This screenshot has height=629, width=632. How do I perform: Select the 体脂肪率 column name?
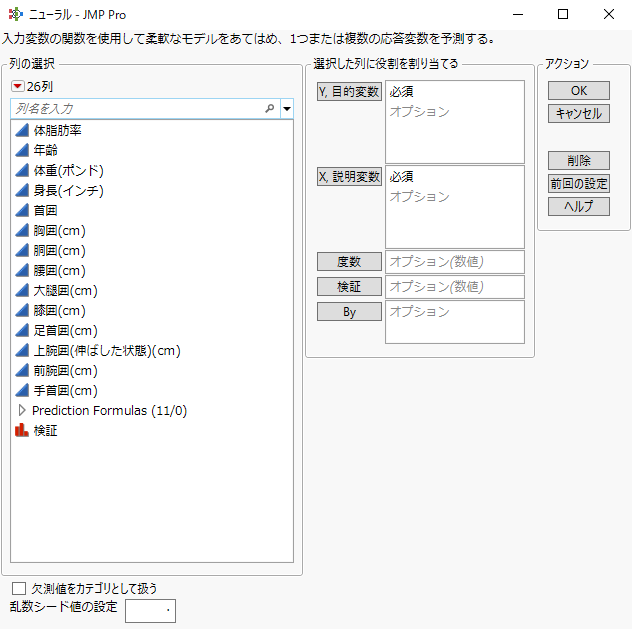(57, 130)
